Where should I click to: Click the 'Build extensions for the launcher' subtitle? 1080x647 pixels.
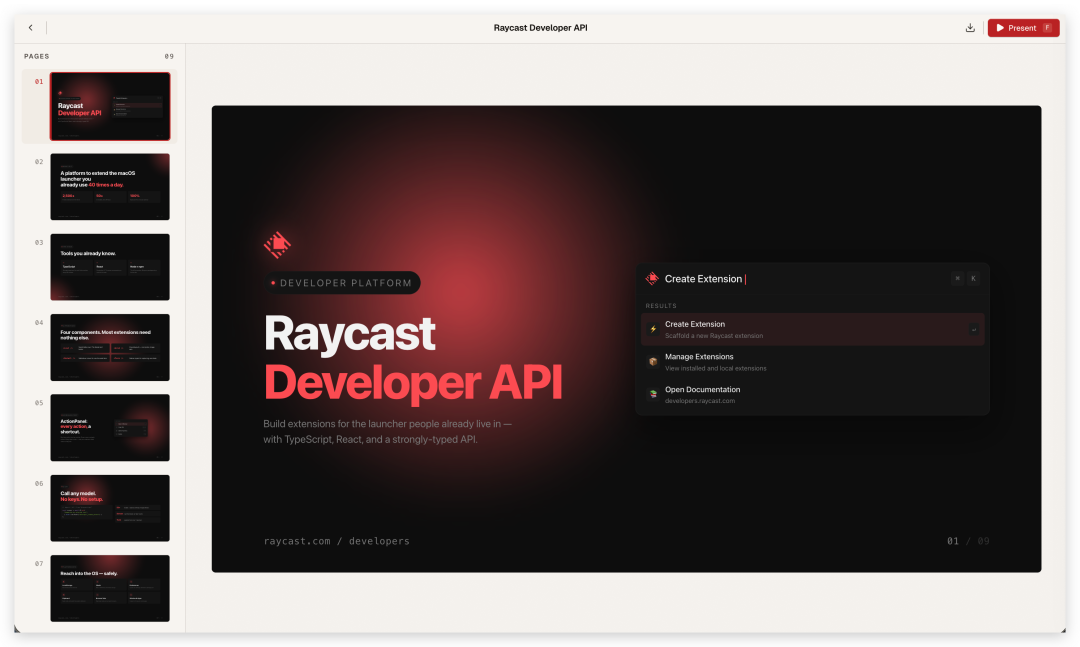[x=387, y=431]
